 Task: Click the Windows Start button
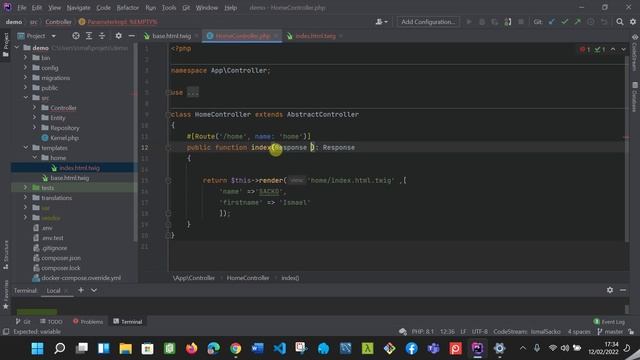coord(38,348)
